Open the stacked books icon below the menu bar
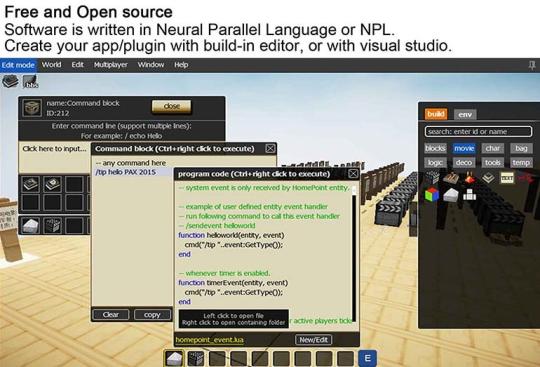Viewport: 540px width, 367px height. pos(10,81)
